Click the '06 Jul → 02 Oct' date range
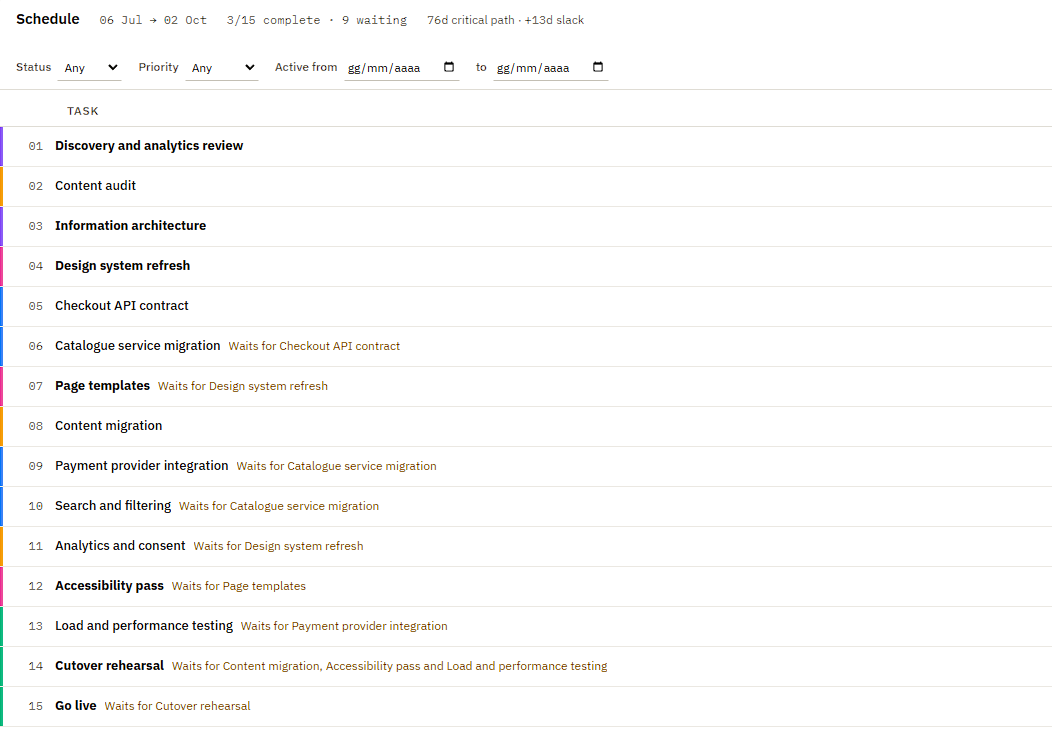Image resolution: width=1052 pixels, height=740 pixels. coord(153,20)
